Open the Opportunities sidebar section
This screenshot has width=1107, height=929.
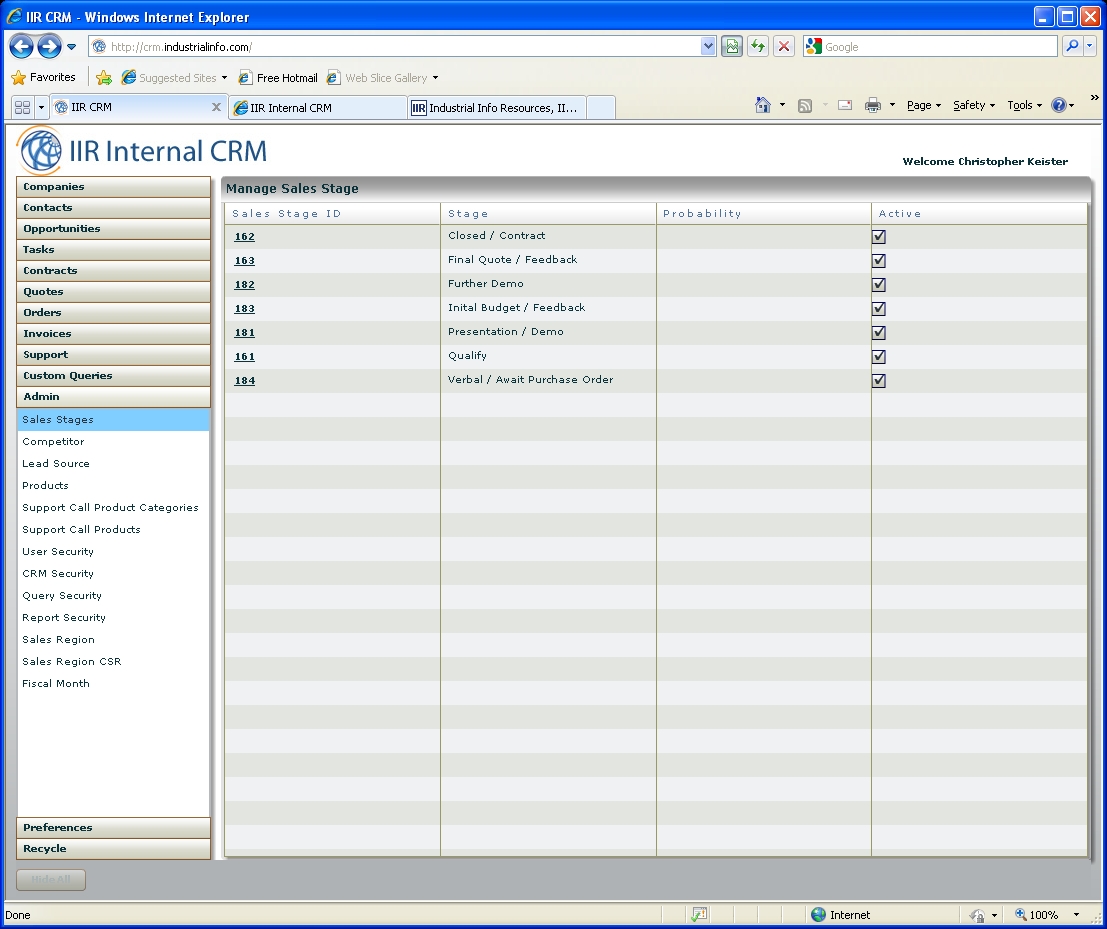pyautogui.click(x=62, y=229)
